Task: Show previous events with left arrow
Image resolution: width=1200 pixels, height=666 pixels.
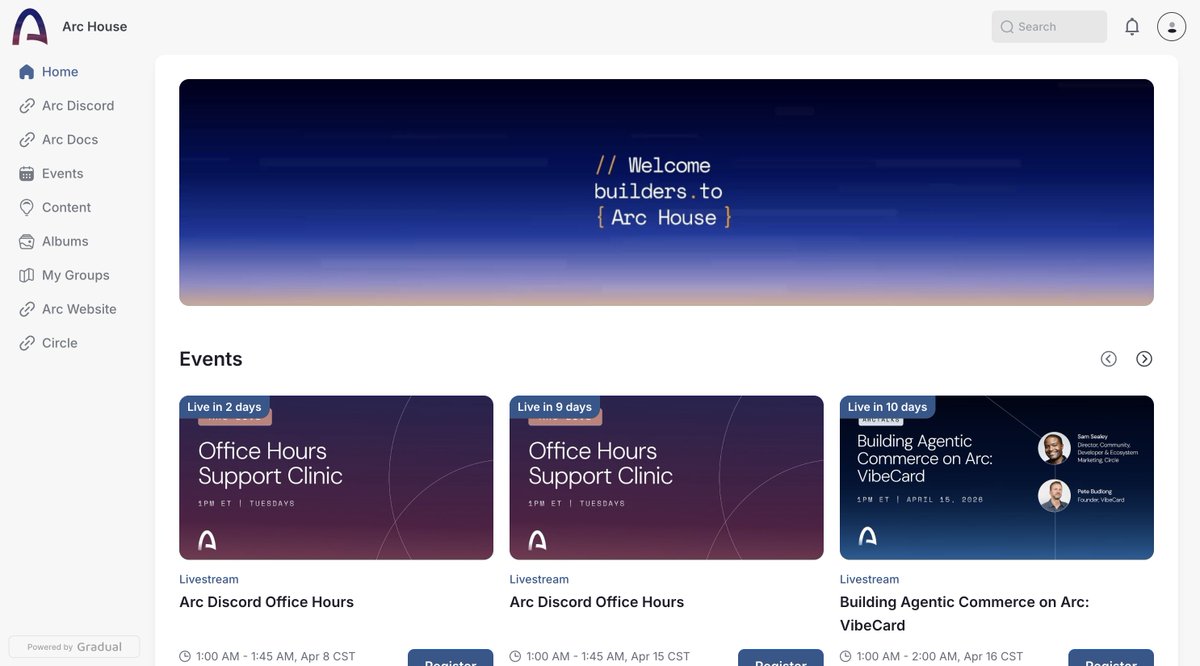Action: (x=1108, y=359)
